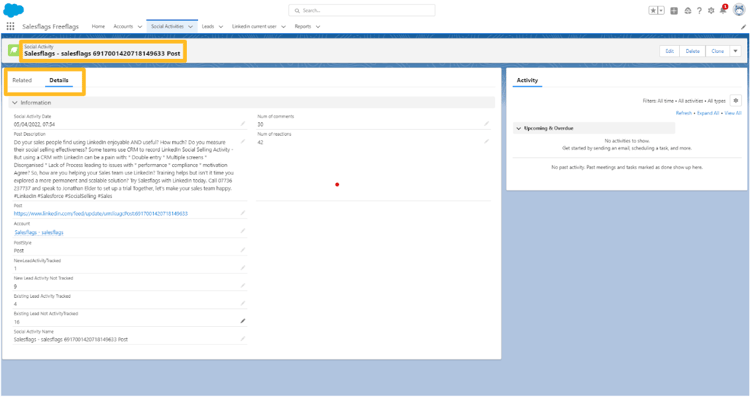The width and height of the screenshot is (750, 397).
Task: Focus the global Search box
Action: [362, 10]
